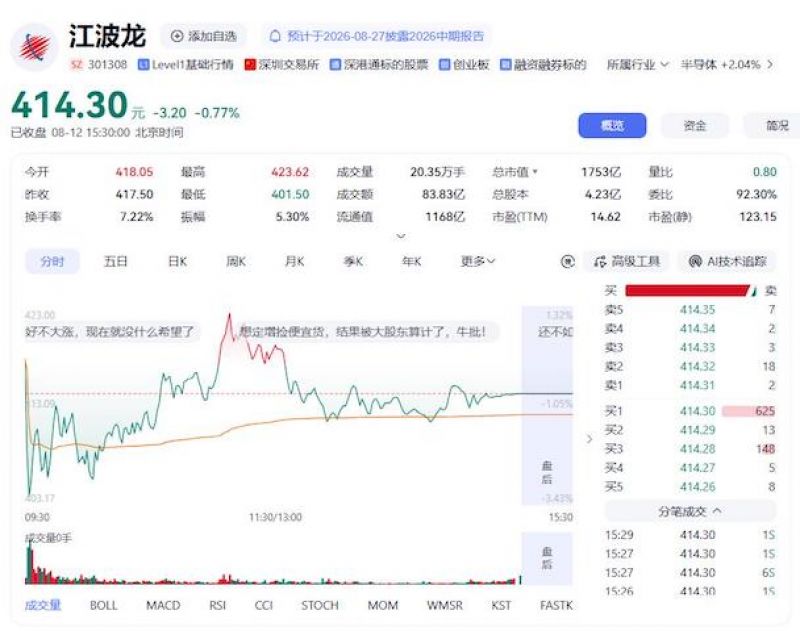Select the 年K chart tab
This screenshot has height=631, width=800.
[x=411, y=262]
